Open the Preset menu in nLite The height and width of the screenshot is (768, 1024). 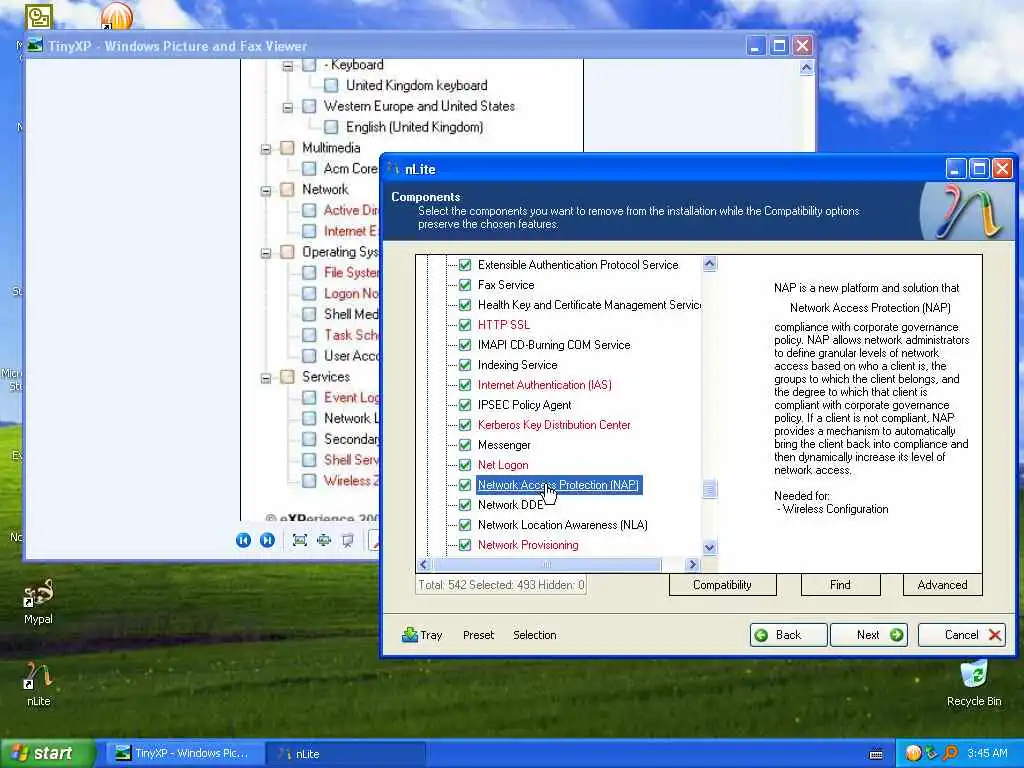478,635
